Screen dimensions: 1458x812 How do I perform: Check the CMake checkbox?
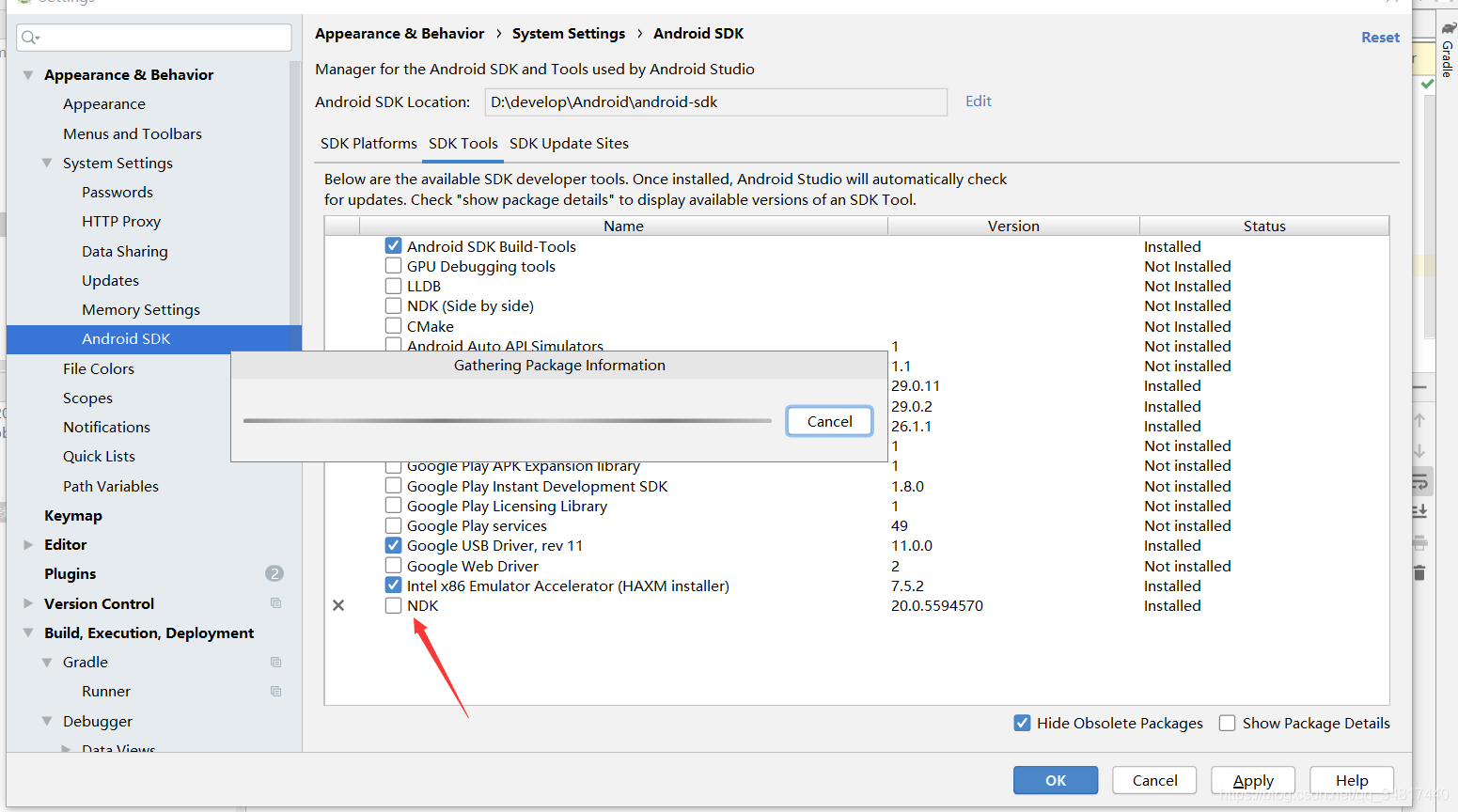[x=393, y=325]
